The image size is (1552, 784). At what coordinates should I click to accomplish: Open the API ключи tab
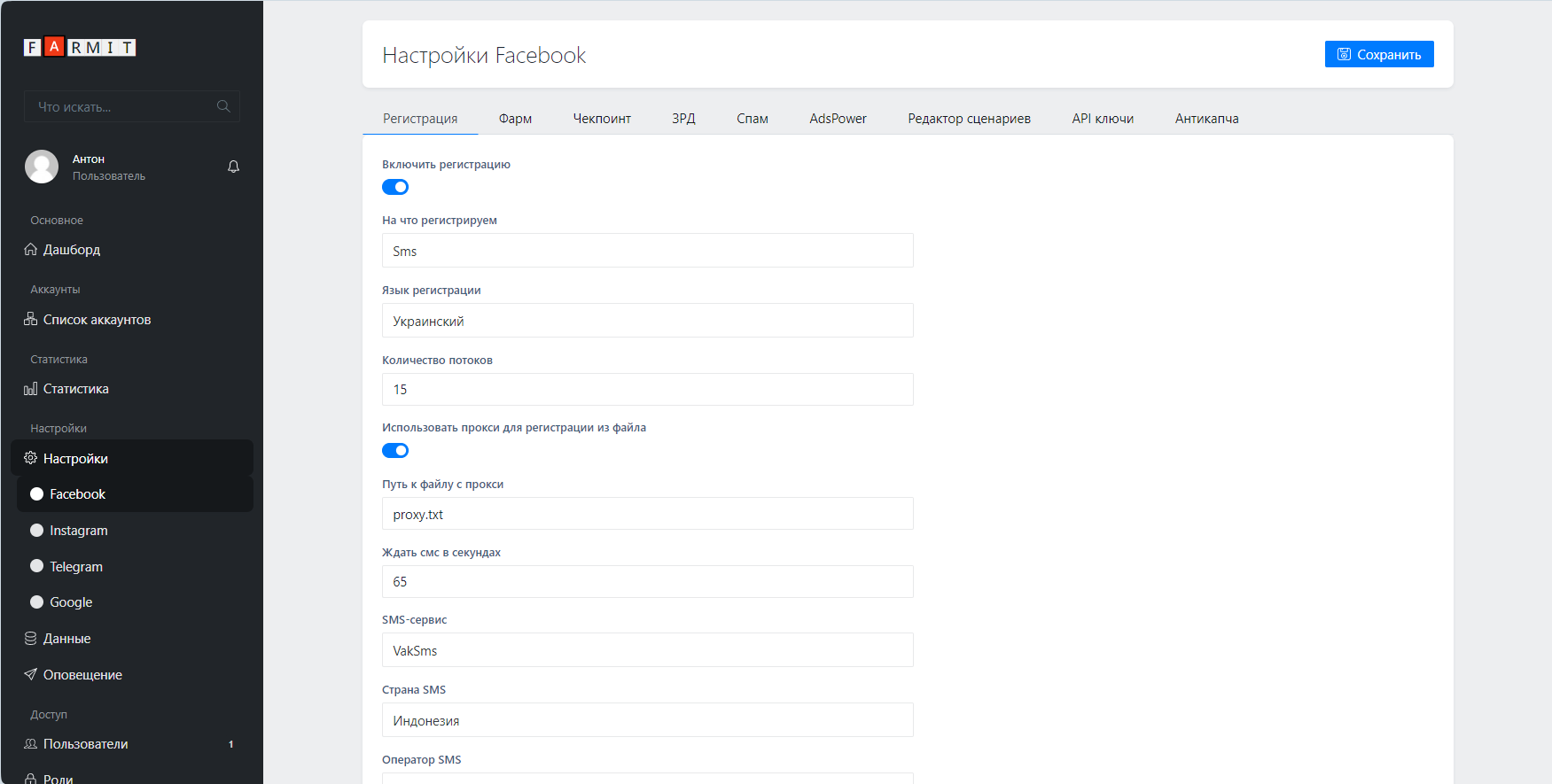[x=1103, y=119]
